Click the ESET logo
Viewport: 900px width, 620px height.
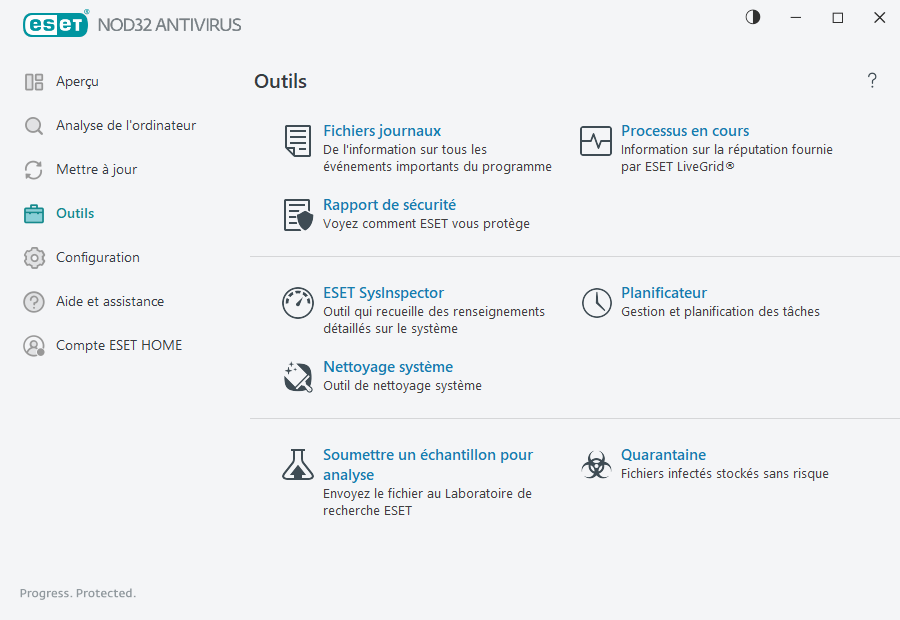(x=55, y=24)
